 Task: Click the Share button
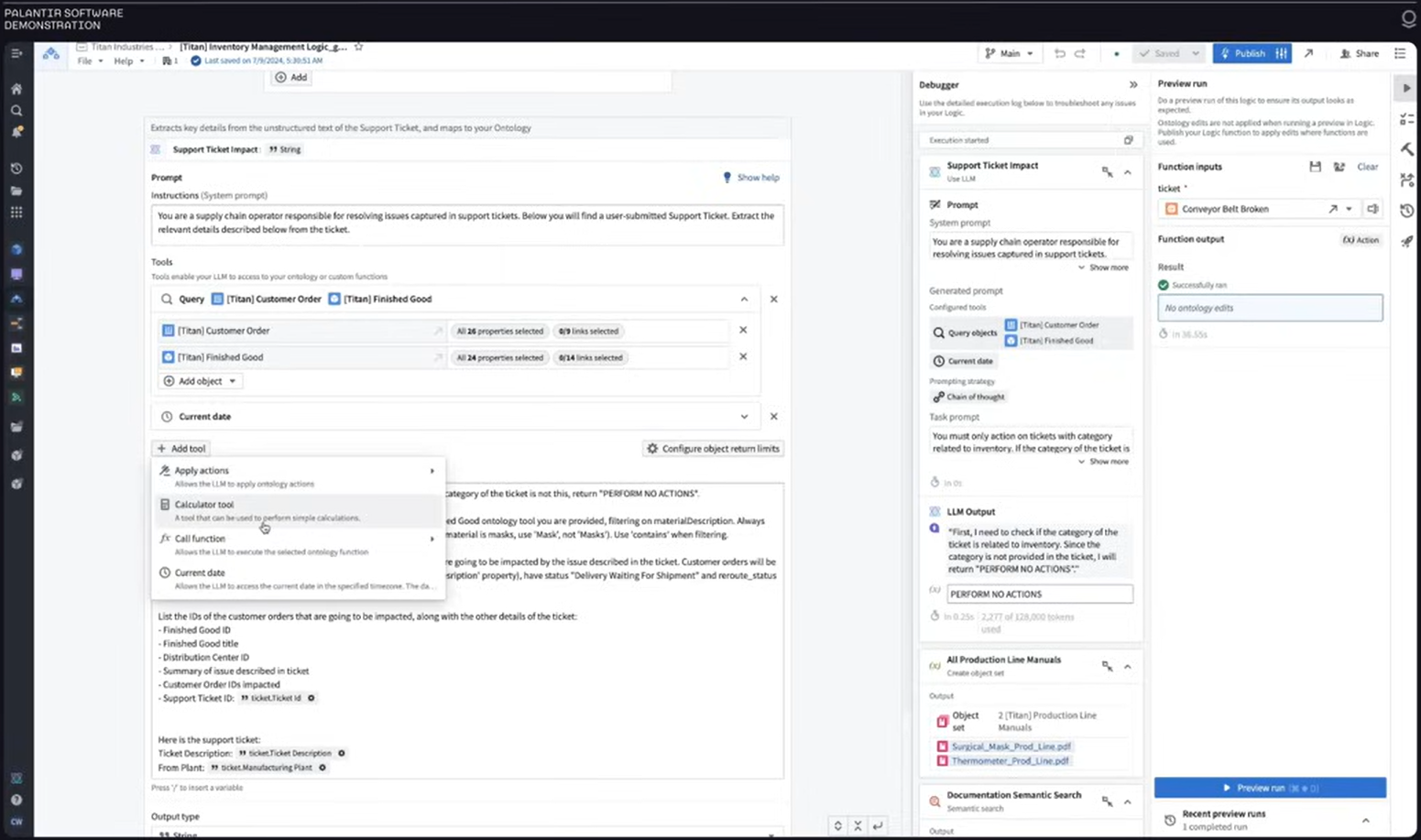coord(1360,53)
